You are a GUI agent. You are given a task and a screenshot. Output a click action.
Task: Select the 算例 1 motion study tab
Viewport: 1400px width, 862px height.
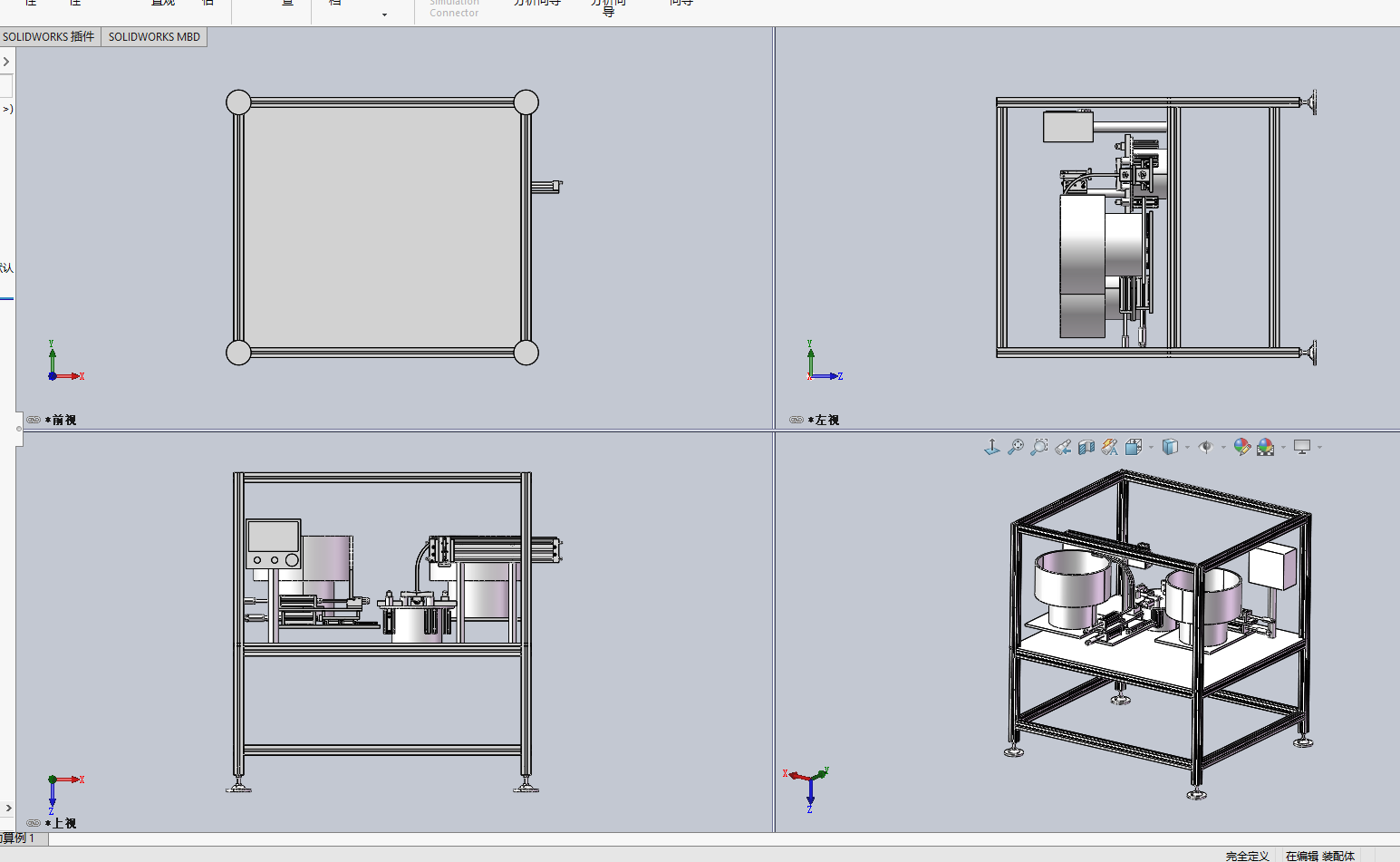click(23, 838)
